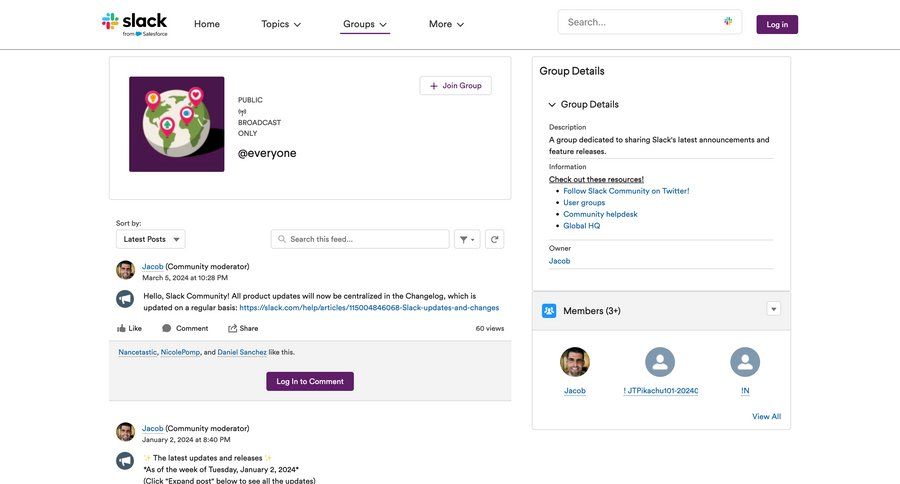Focus the Search this feed field

[x=360, y=239]
